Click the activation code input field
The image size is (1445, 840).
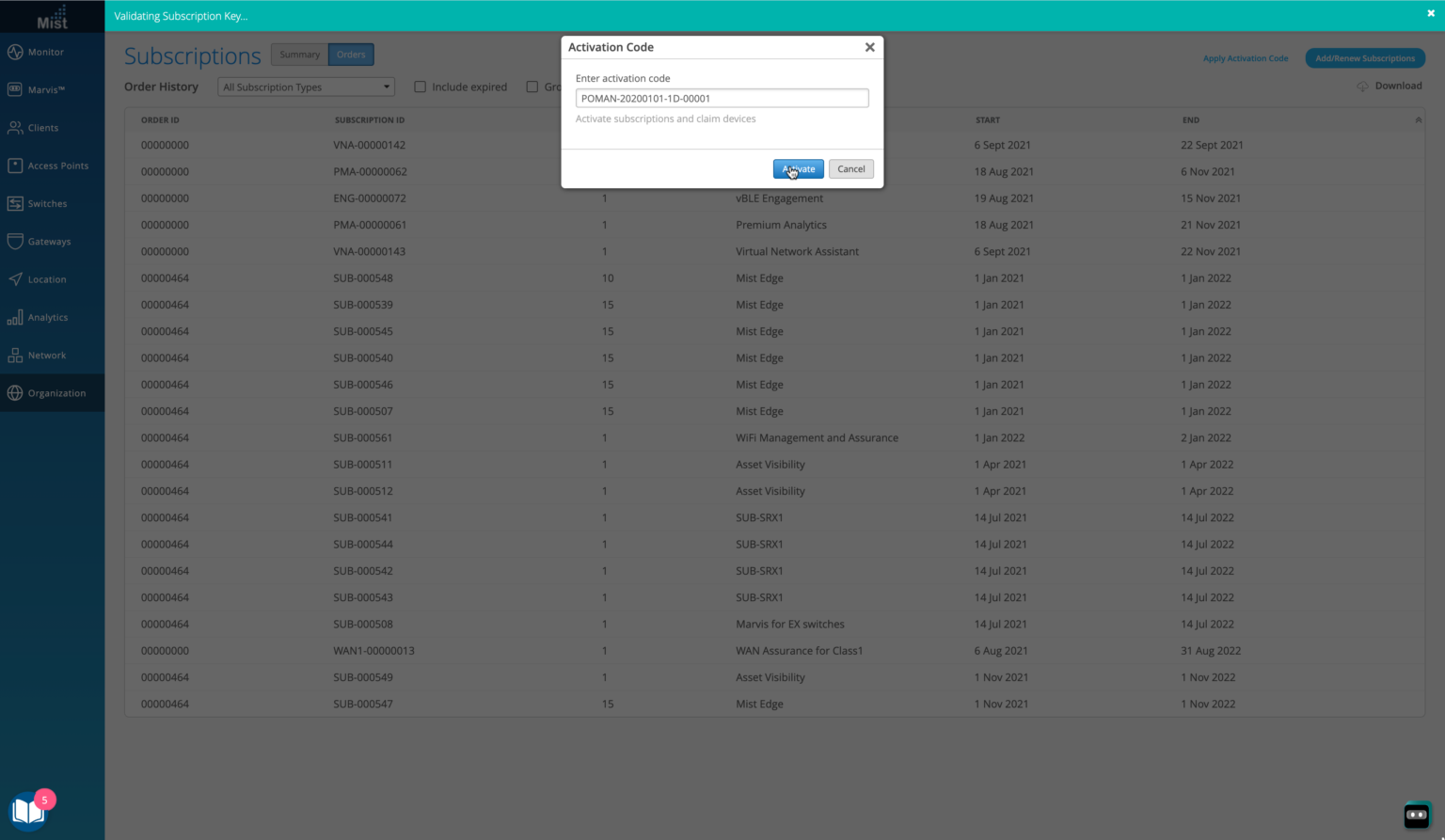coord(722,97)
